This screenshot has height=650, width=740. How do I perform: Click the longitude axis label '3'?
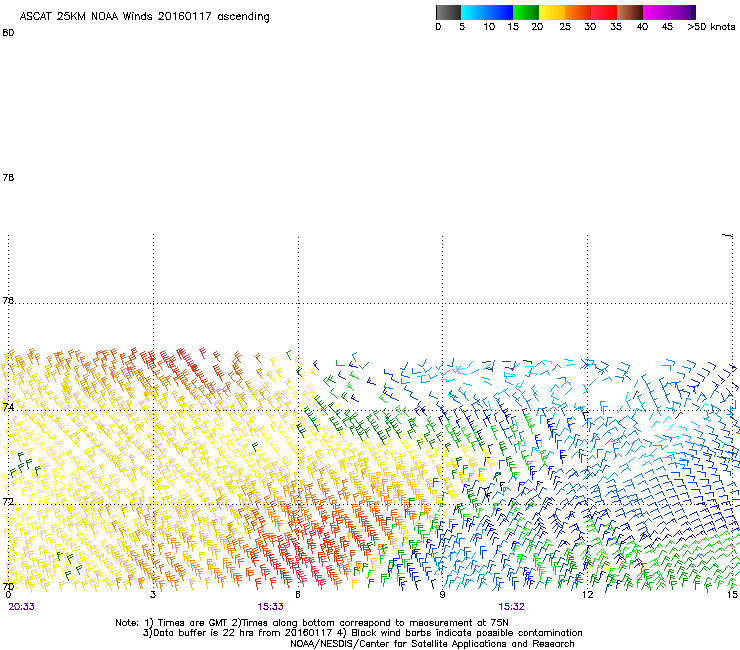click(x=153, y=595)
